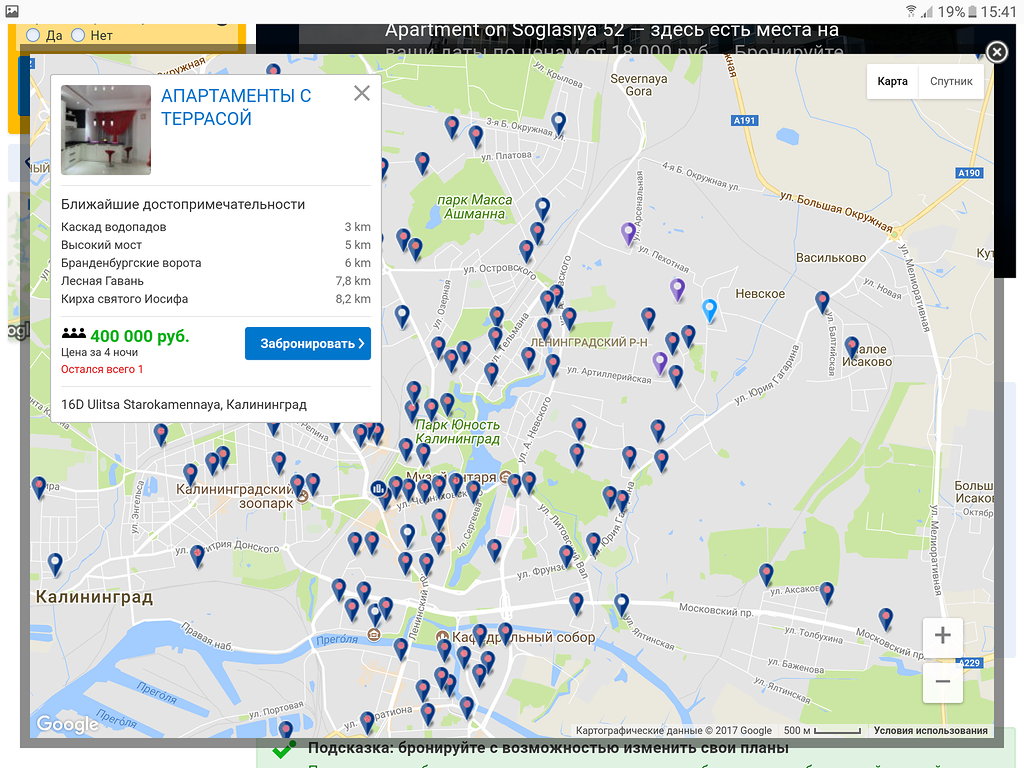Zoom out the map with minus button
Screen dimensions: 1024x768
942,682
